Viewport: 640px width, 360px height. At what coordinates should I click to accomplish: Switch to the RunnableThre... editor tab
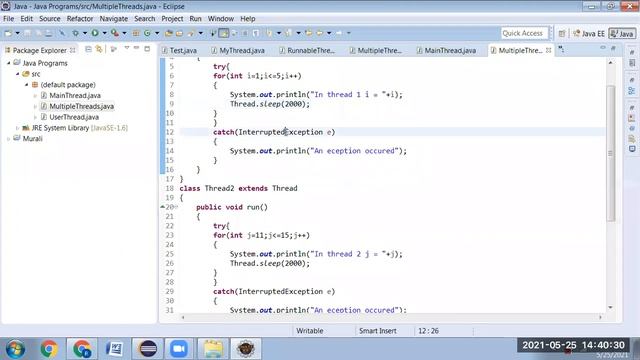[307, 50]
